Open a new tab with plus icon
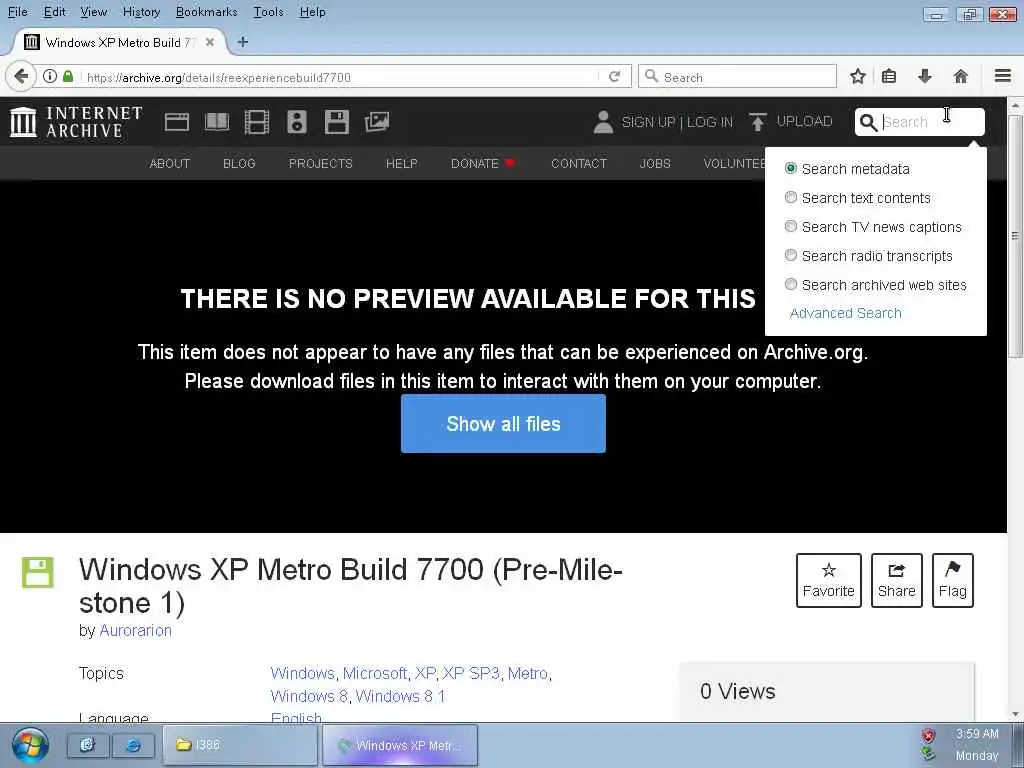 (243, 42)
